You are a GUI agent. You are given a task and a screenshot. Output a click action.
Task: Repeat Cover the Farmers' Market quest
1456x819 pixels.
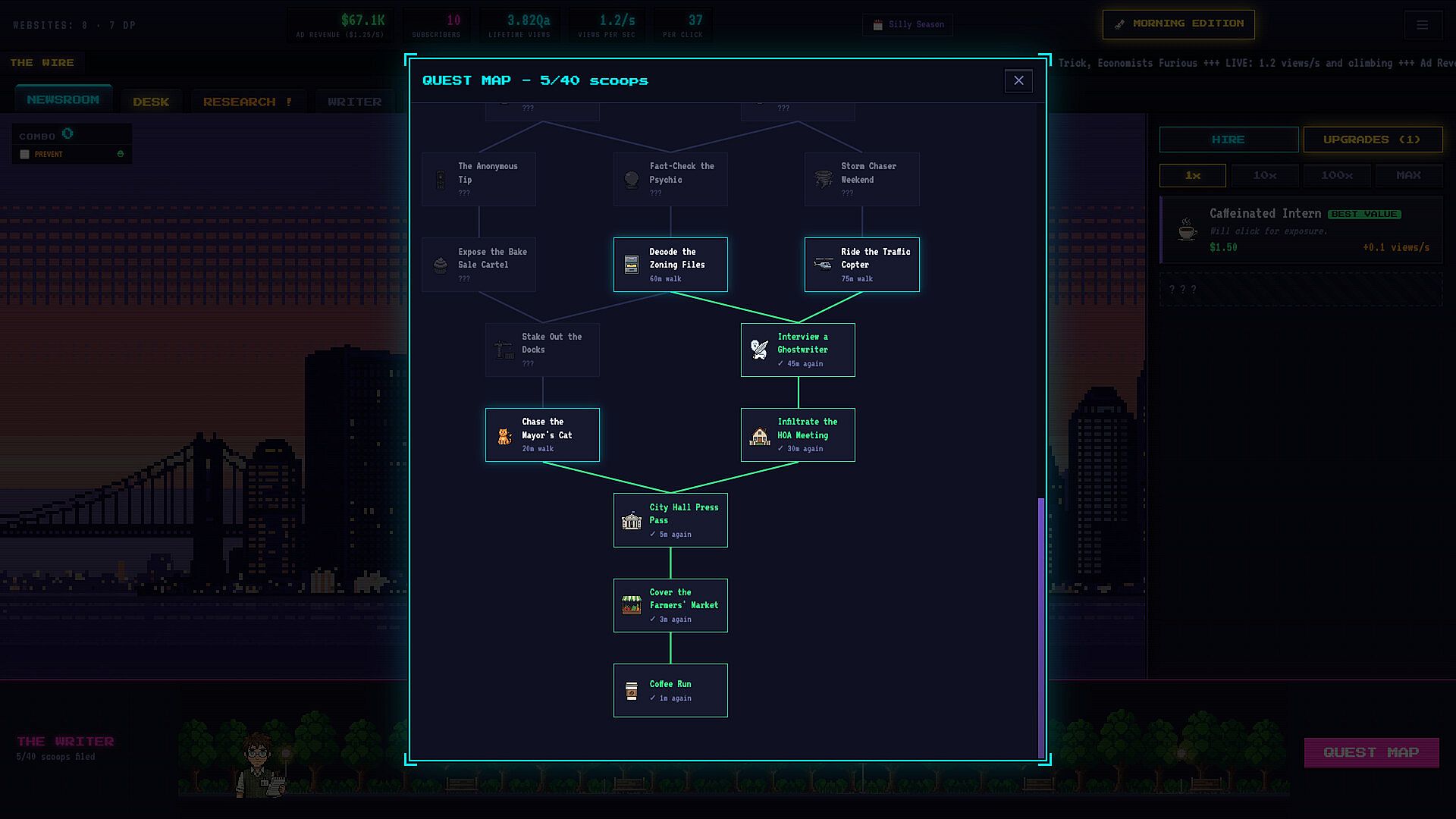(x=670, y=605)
